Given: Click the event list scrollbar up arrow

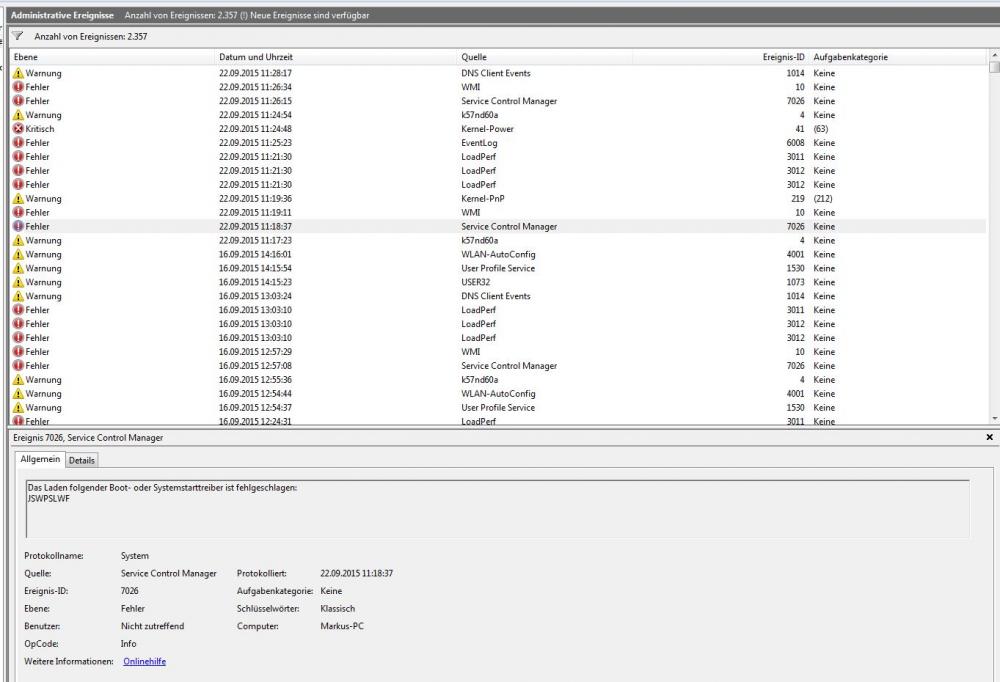Looking at the screenshot, I should coord(994,55).
